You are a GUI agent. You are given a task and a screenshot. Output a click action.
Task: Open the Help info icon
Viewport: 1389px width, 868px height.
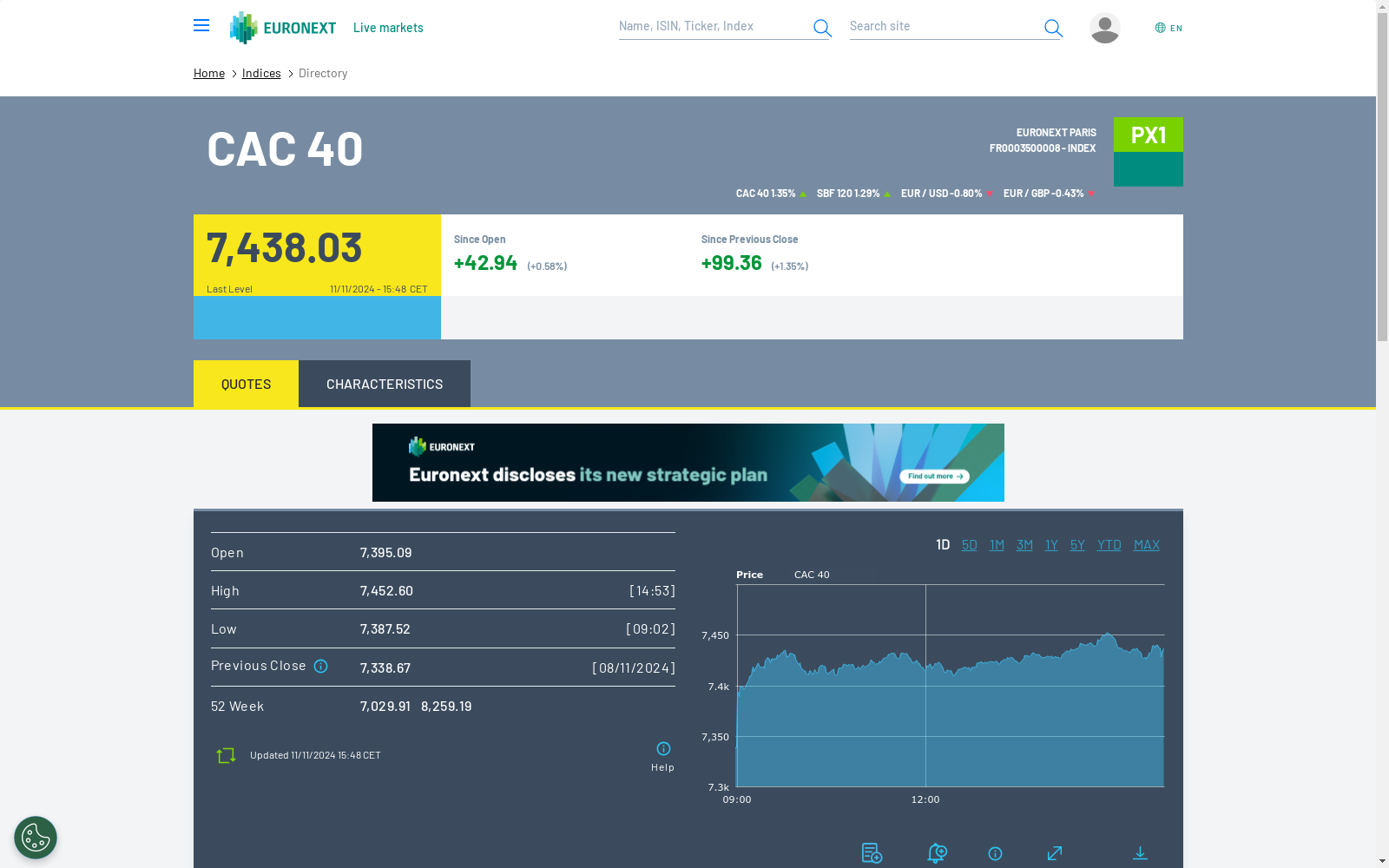click(663, 749)
